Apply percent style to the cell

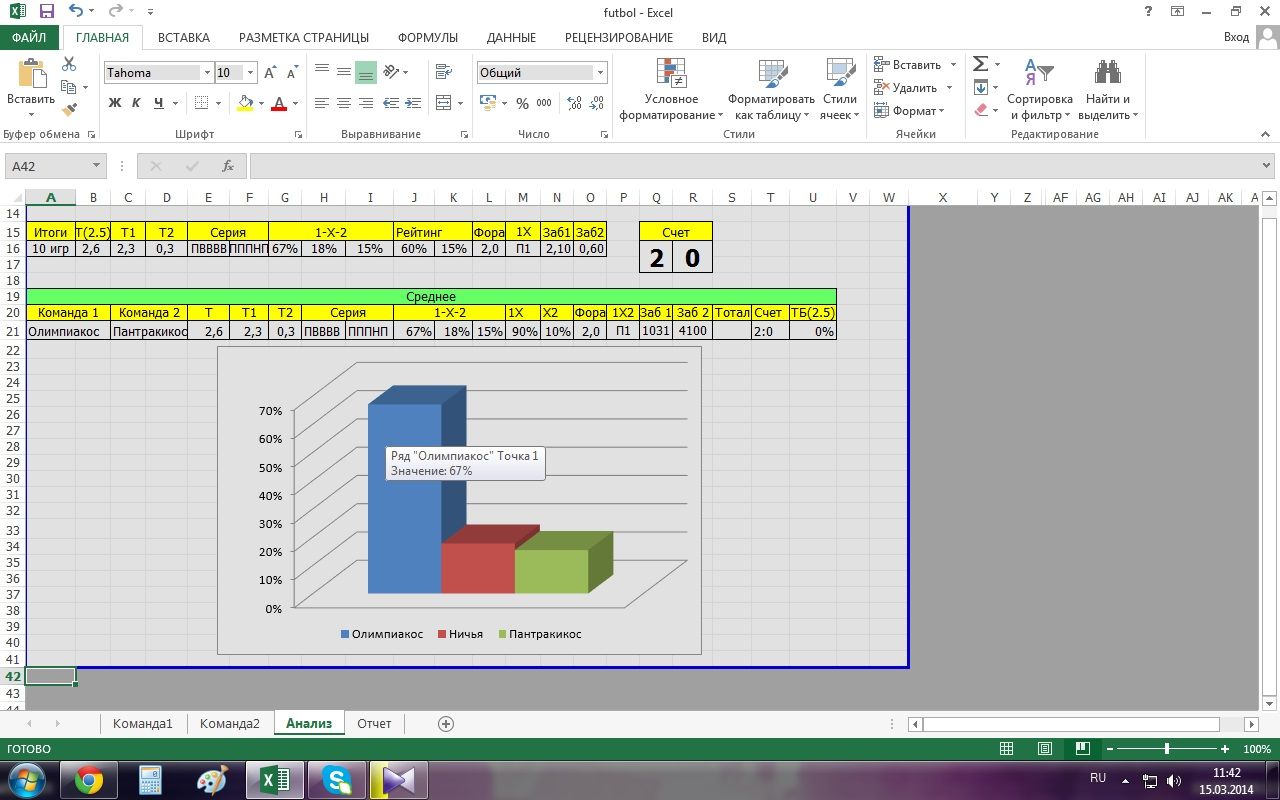pos(522,103)
